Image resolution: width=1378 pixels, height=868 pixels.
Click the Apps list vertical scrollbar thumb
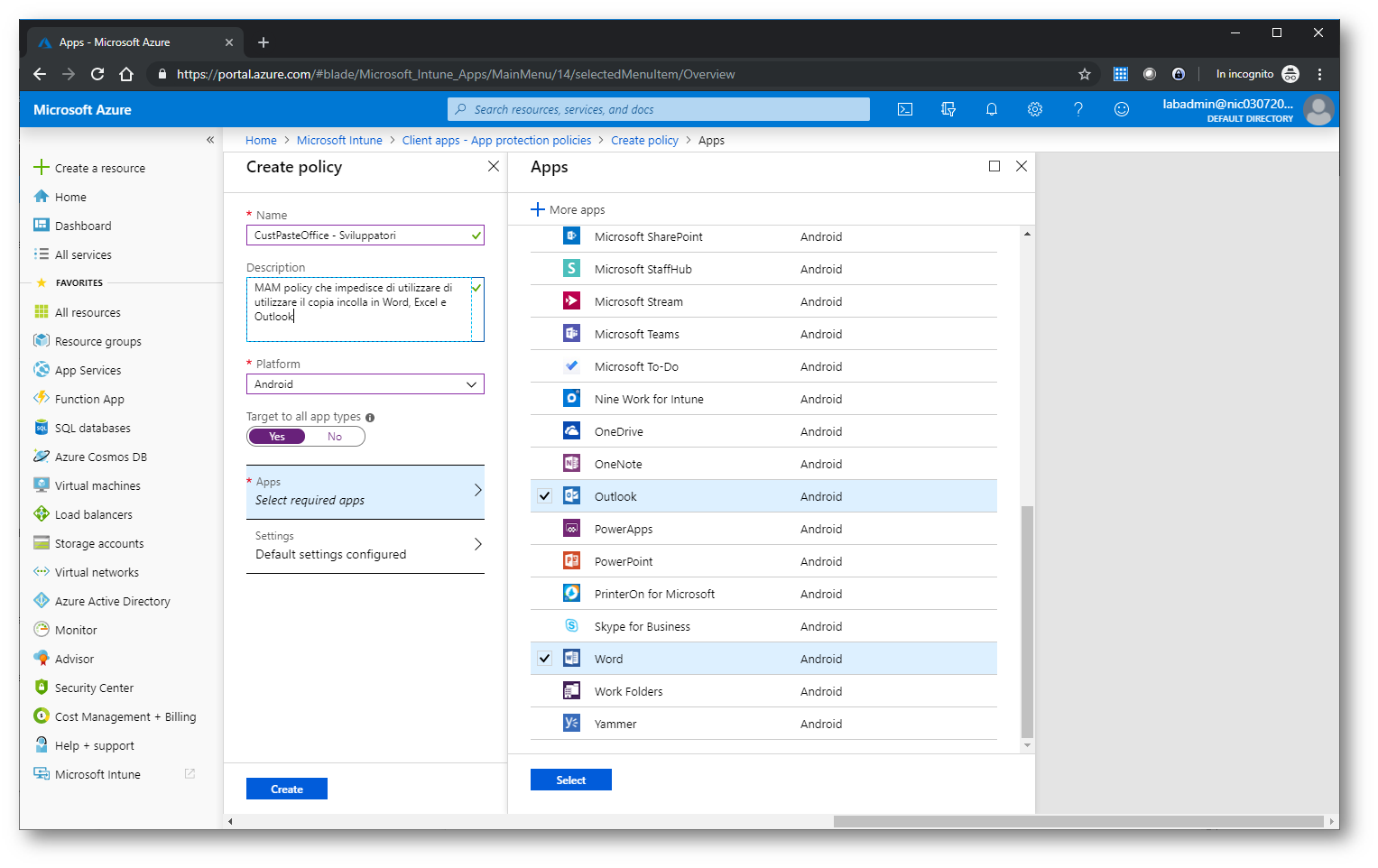(1027, 623)
